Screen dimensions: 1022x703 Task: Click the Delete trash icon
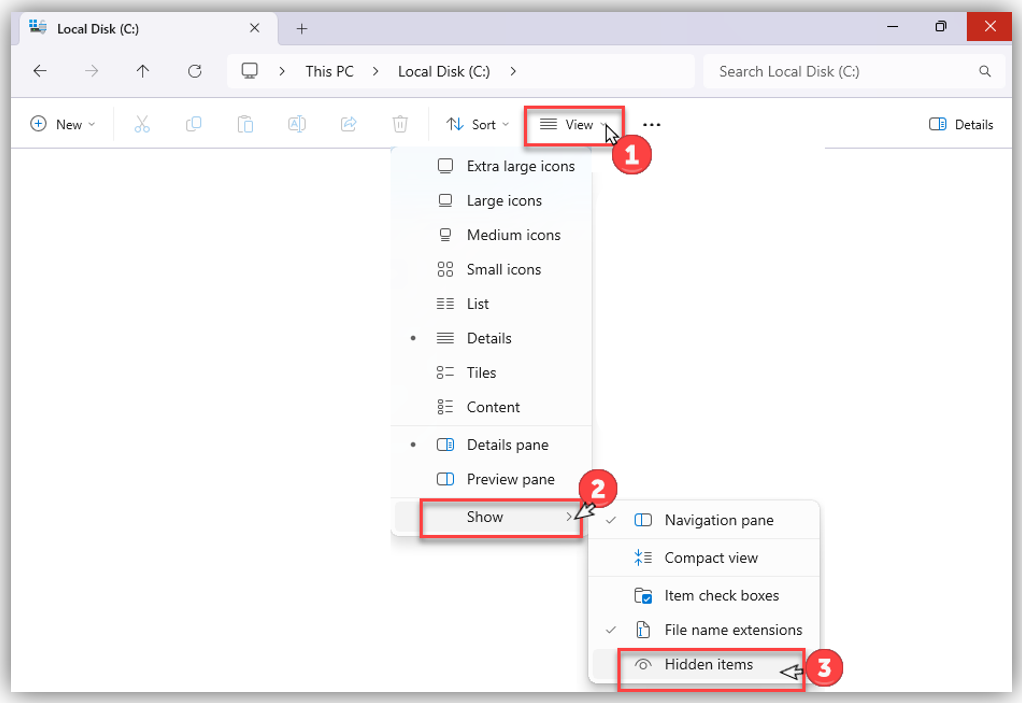point(400,124)
